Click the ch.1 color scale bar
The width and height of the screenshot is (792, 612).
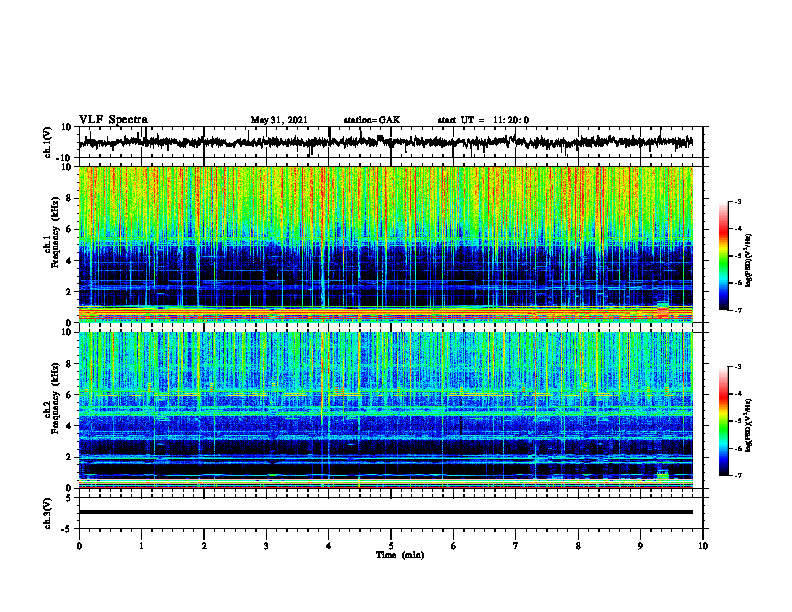pos(724,256)
